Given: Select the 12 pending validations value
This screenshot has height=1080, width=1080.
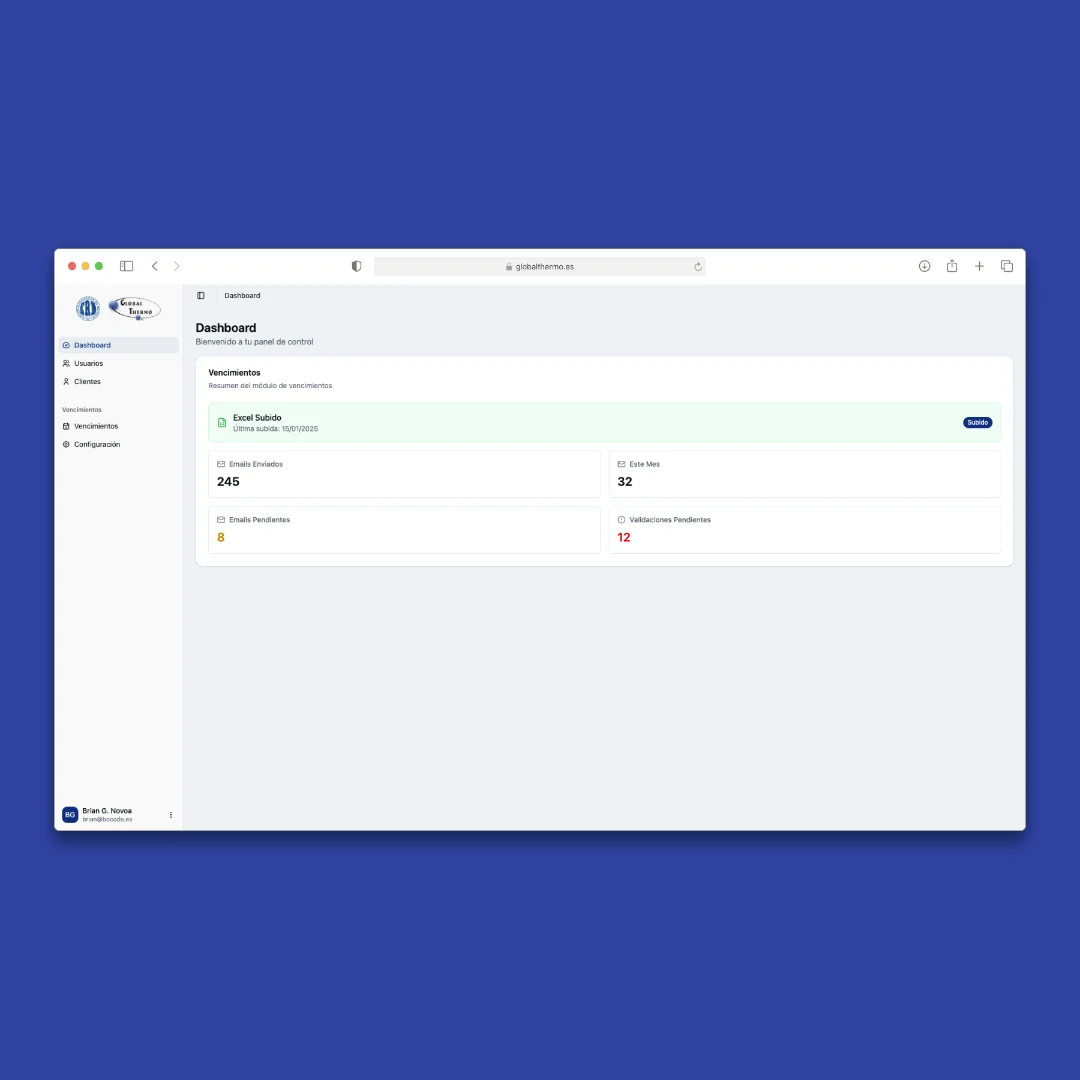Looking at the screenshot, I should coord(624,537).
